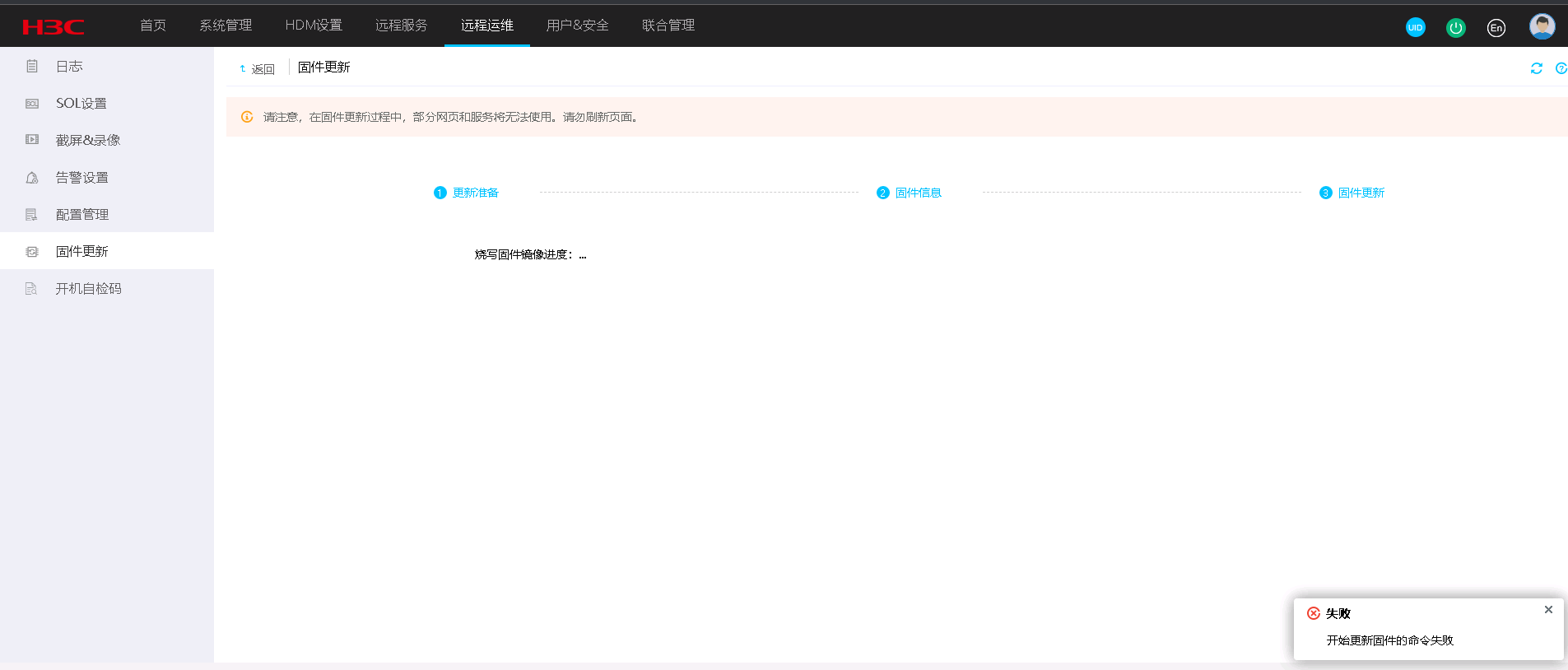Click the 固件更新 page title heading
1568x670 pixels.
324,67
